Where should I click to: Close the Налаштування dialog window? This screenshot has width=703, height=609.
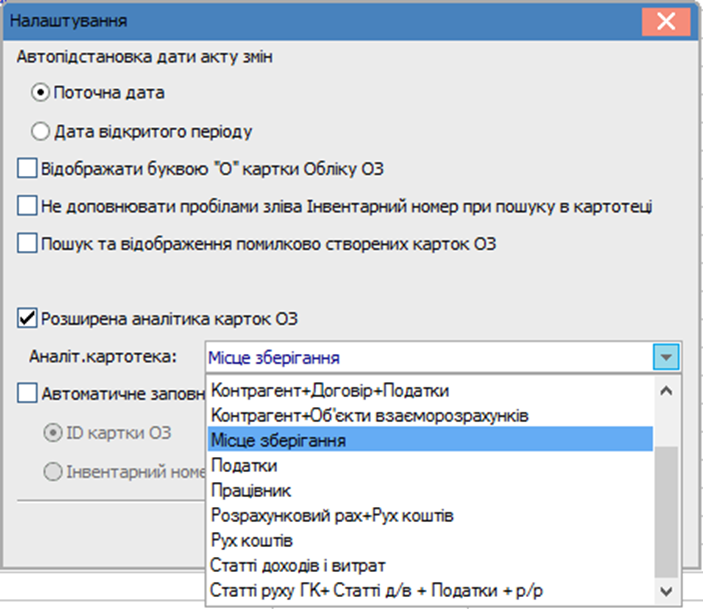666,21
